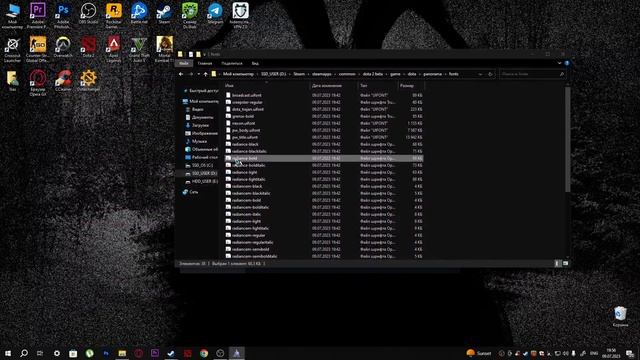Sort by the Размер column header
The image size is (640, 360).
point(411,86)
